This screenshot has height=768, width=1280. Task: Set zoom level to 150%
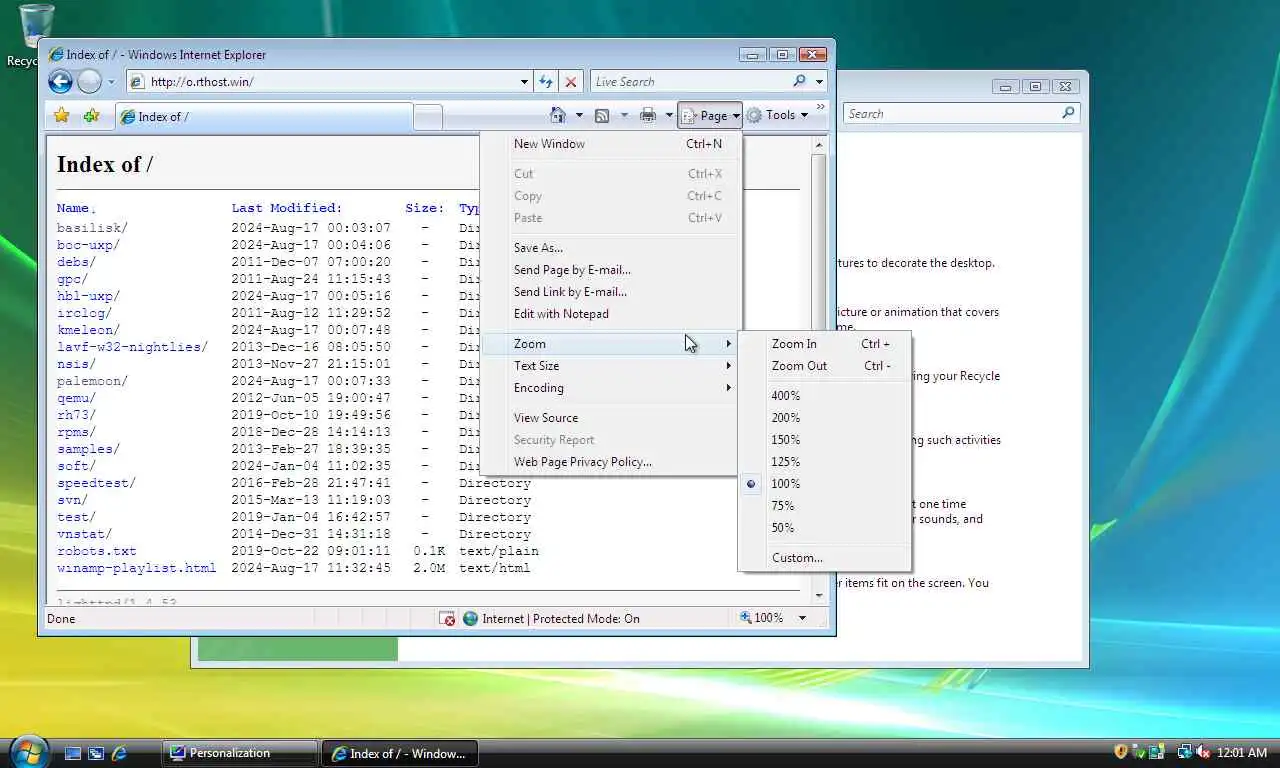[x=825, y=440]
